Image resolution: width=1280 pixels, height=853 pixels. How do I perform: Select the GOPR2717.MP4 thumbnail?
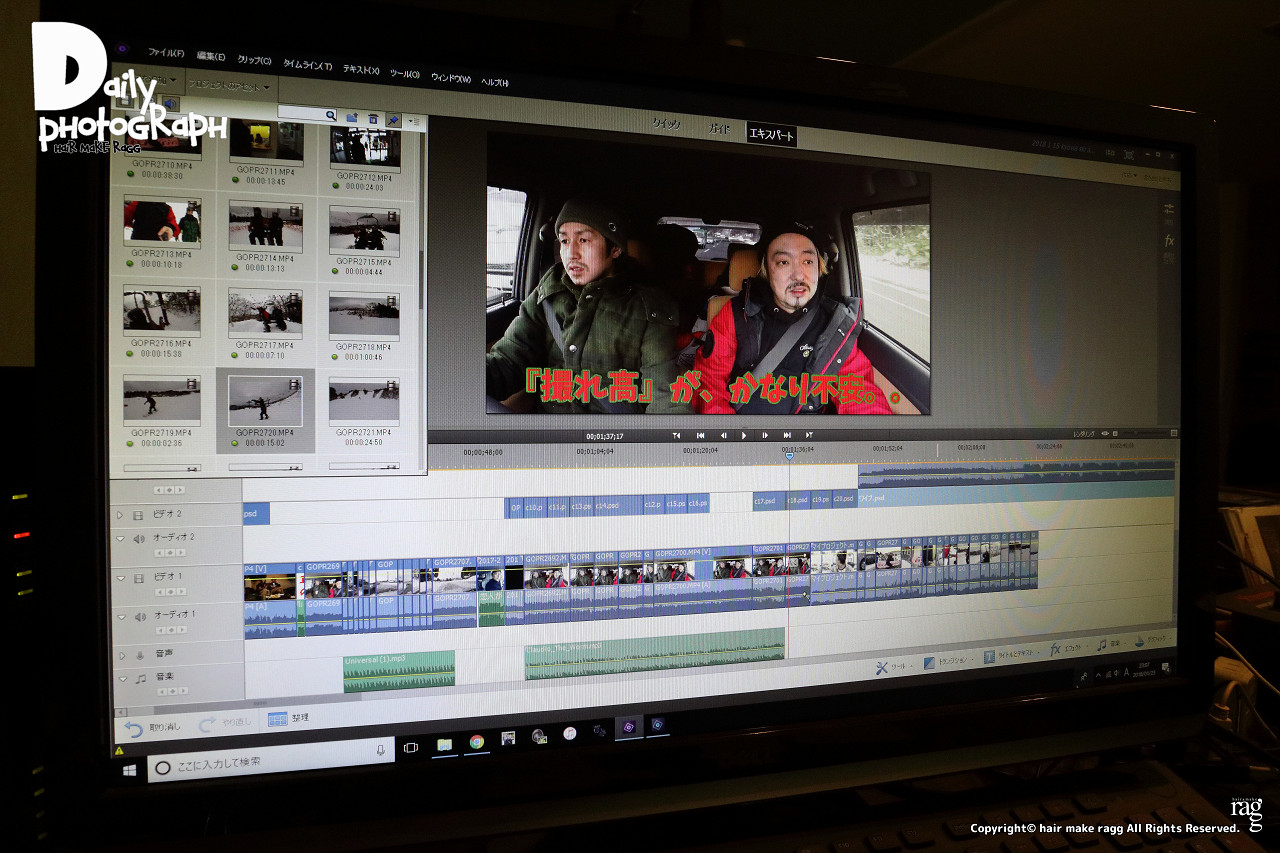pos(264,312)
